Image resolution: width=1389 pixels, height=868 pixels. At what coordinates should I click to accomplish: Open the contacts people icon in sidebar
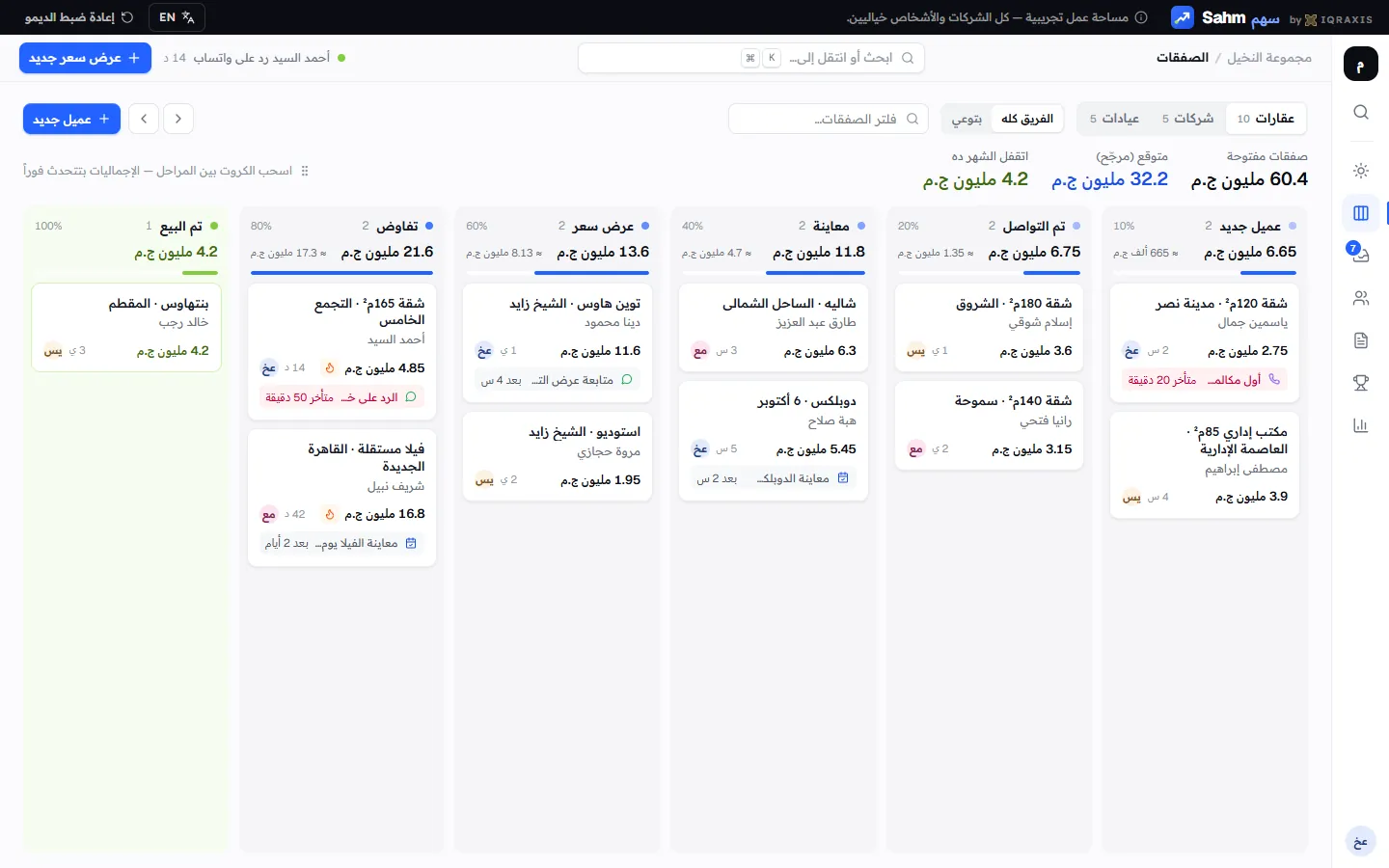1361,298
